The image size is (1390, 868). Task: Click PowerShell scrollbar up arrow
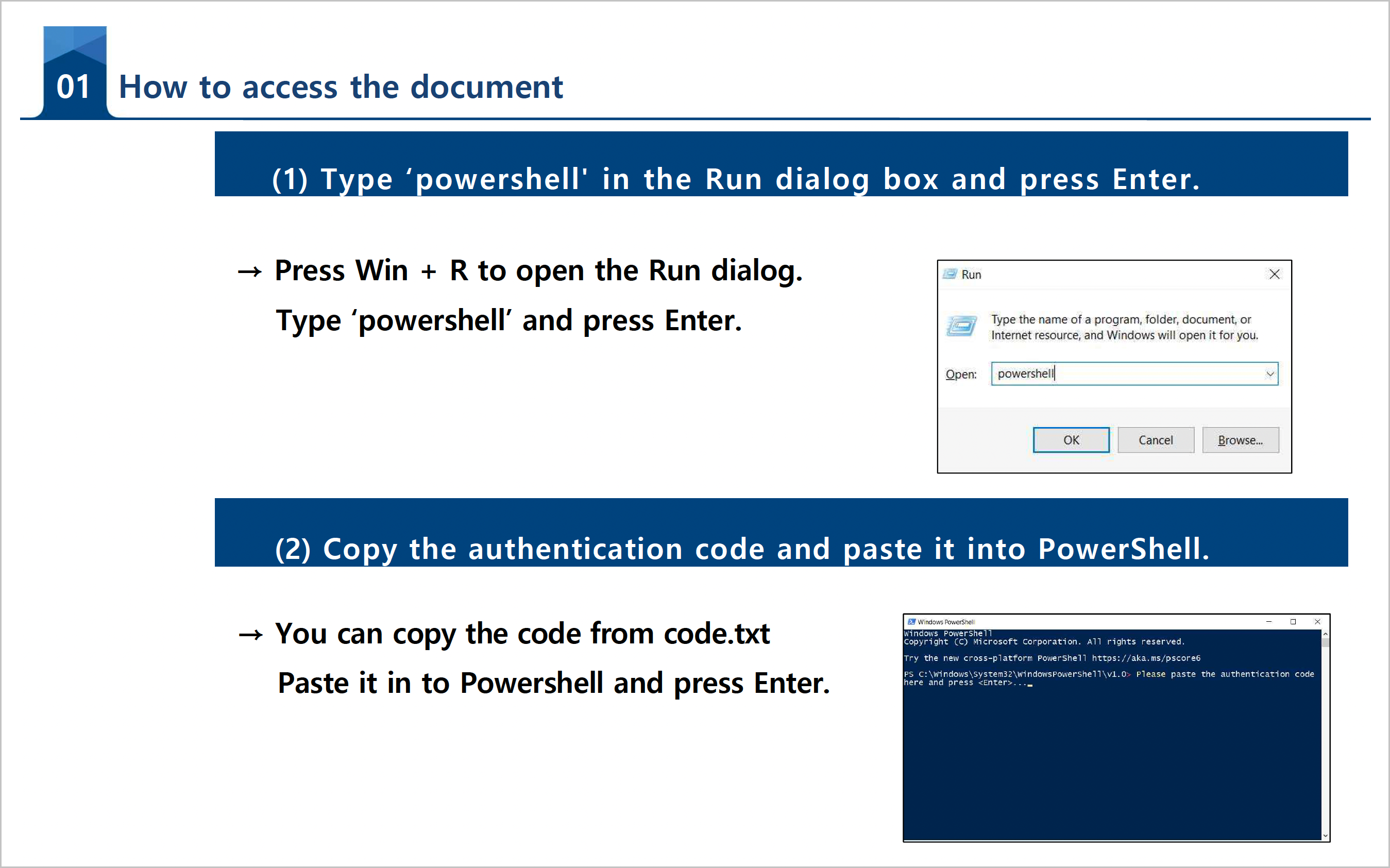click(1325, 634)
